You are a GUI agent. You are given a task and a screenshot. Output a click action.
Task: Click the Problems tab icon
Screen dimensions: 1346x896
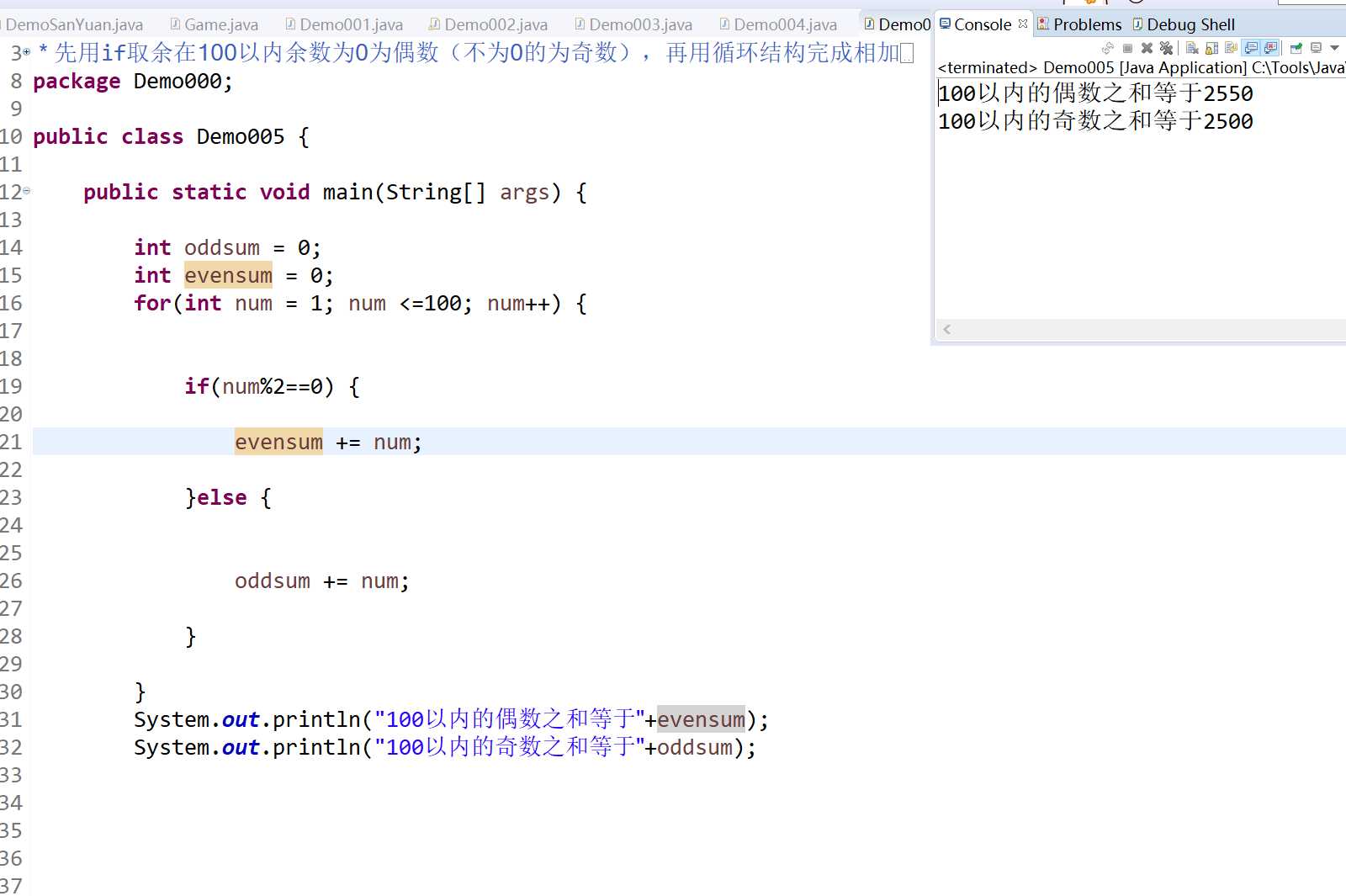tap(1043, 24)
